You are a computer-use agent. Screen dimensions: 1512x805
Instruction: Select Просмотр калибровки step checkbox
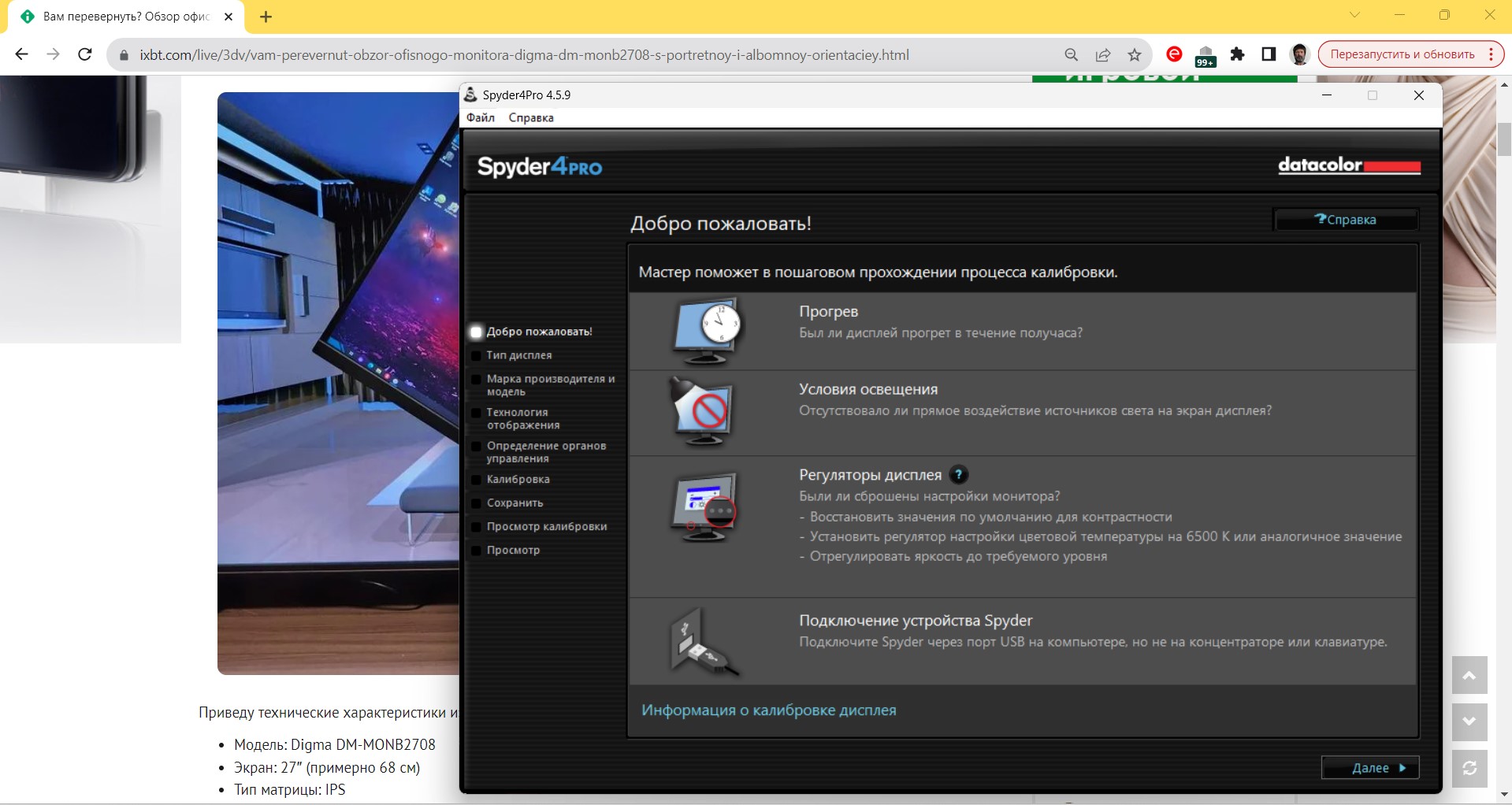[476, 527]
